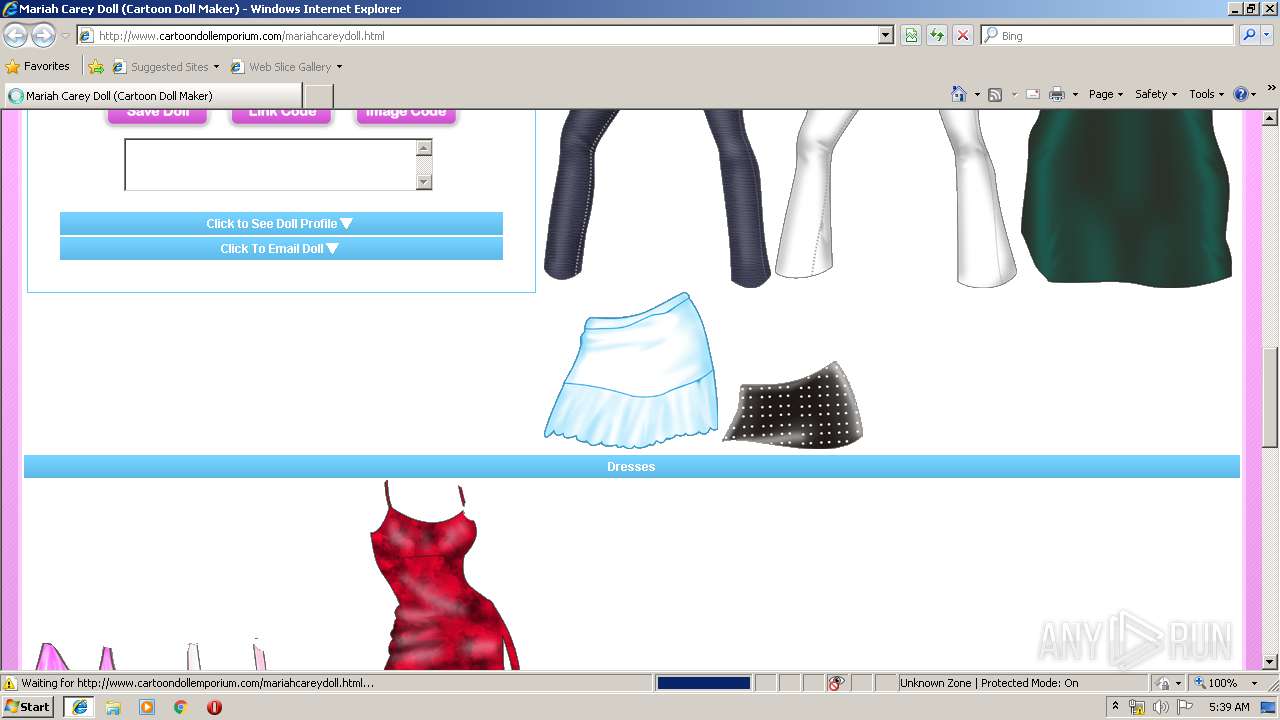Screen dimensions: 1280x720
Task: Open Windows Media Player taskbar icon
Action: (147, 707)
